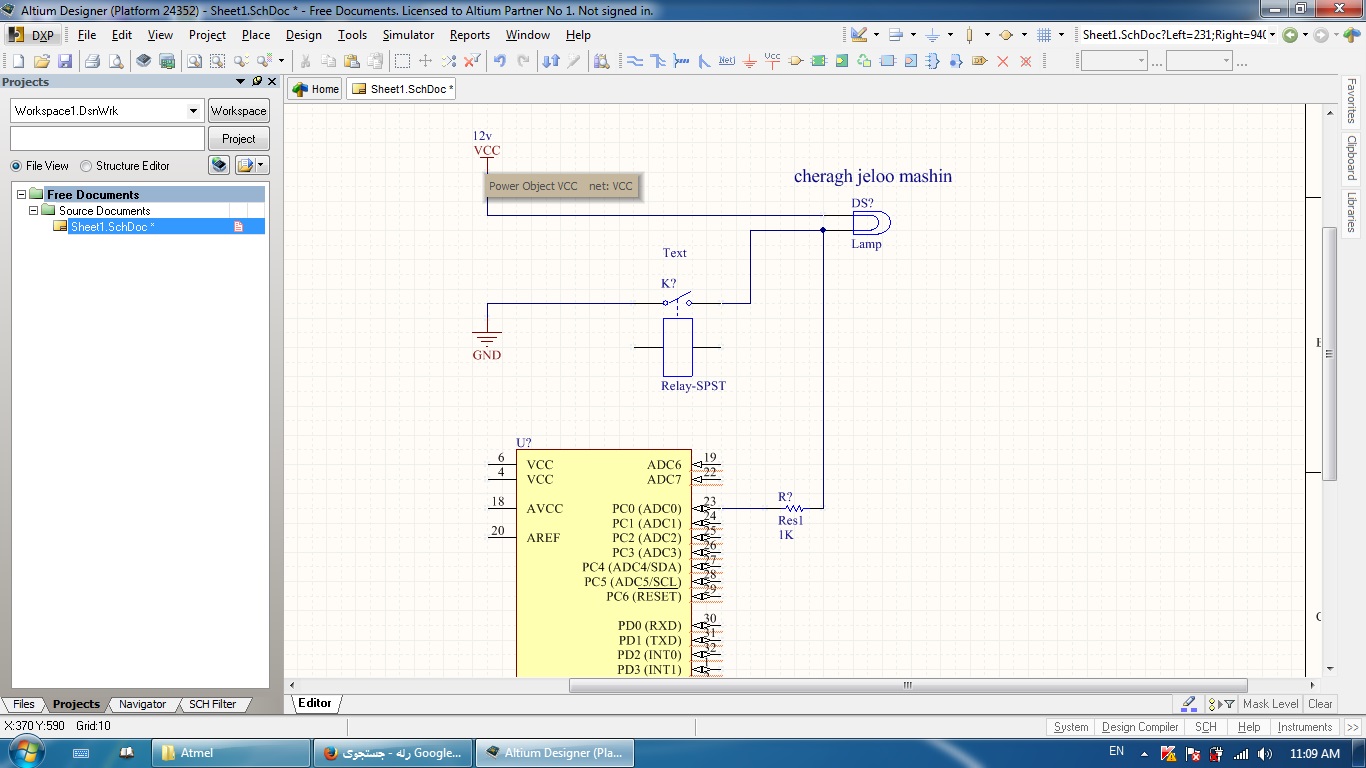1366x768 pixels.
Task: Open the Firefox Google window from the taskbar
Action: [x=392, y=753]
